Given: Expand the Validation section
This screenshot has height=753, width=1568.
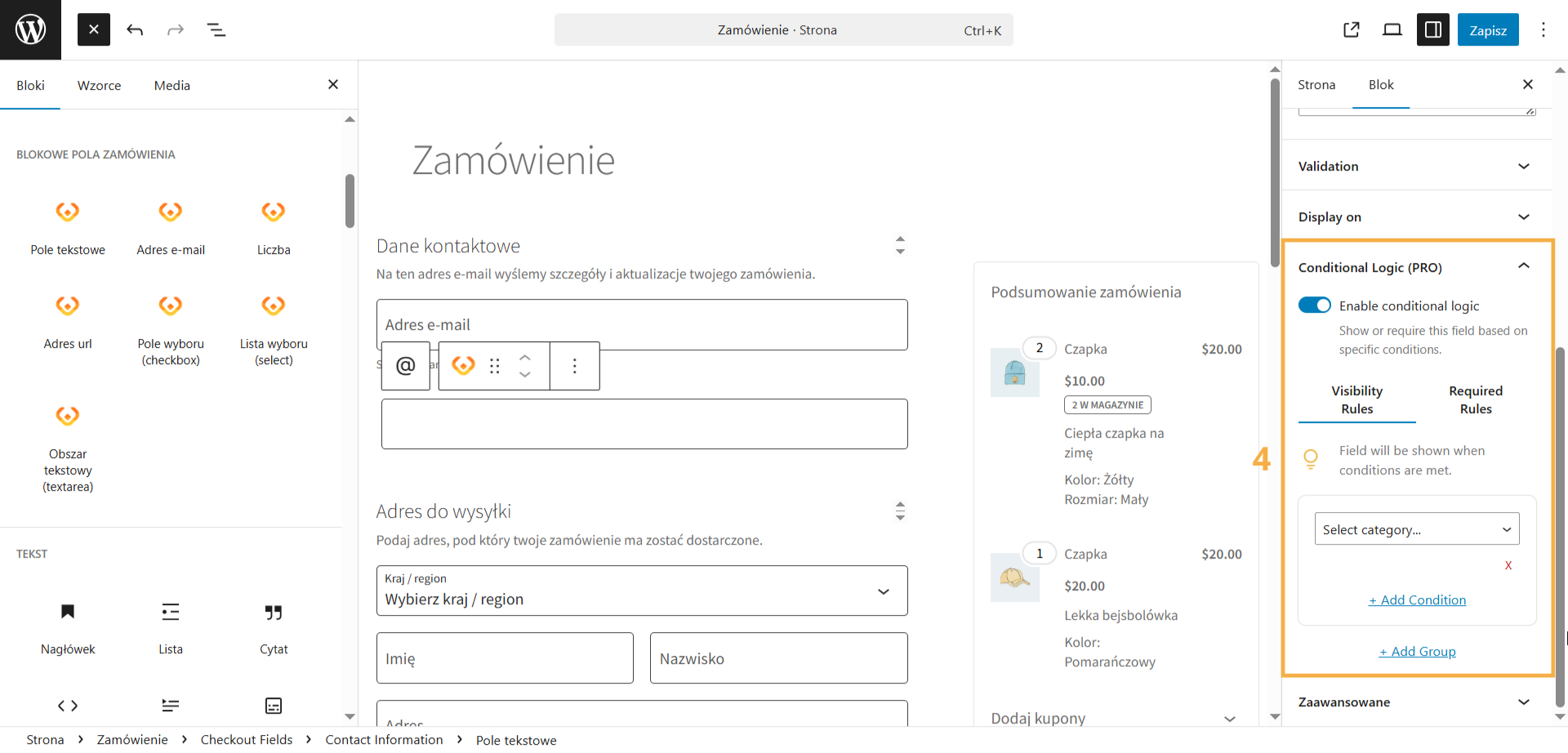Looking at the screenshot, I should (x=1417, y=166).
